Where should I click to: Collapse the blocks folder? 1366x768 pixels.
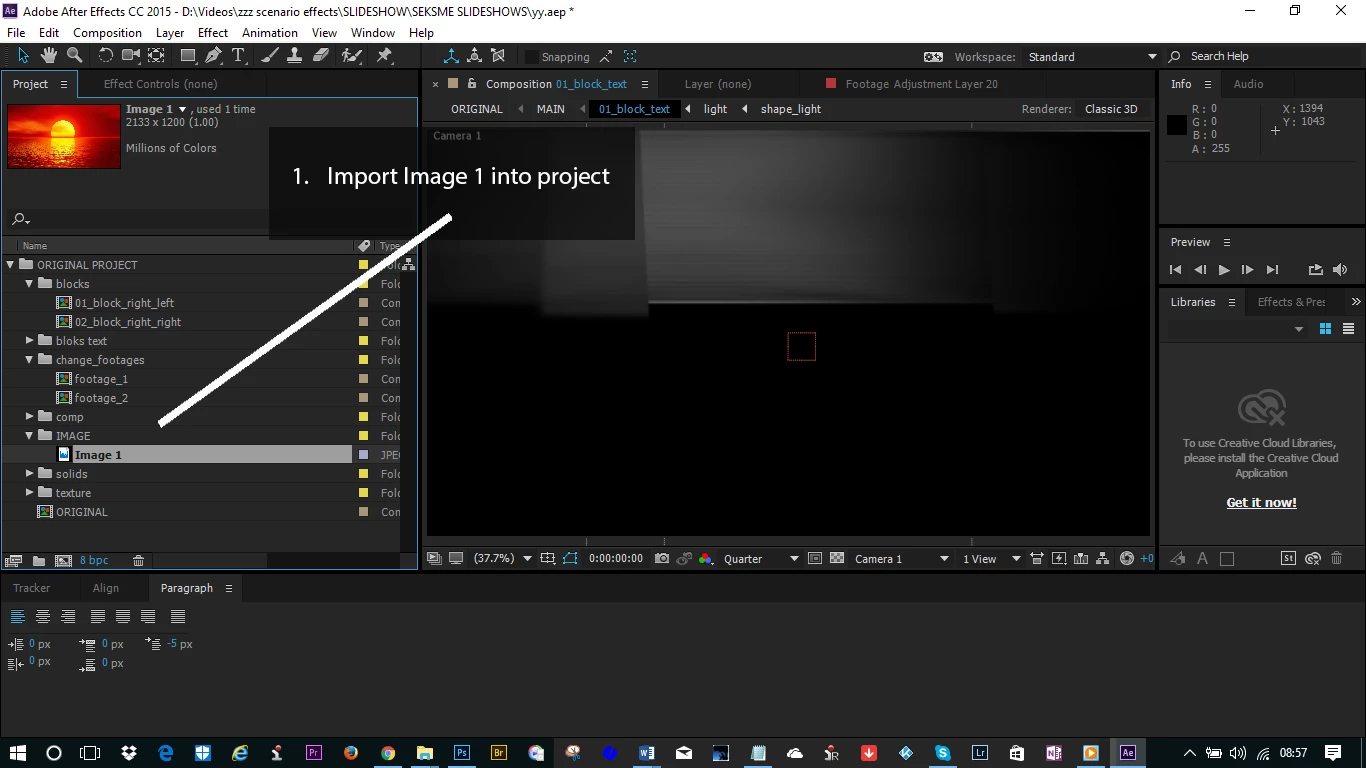[x=30, y=284]
